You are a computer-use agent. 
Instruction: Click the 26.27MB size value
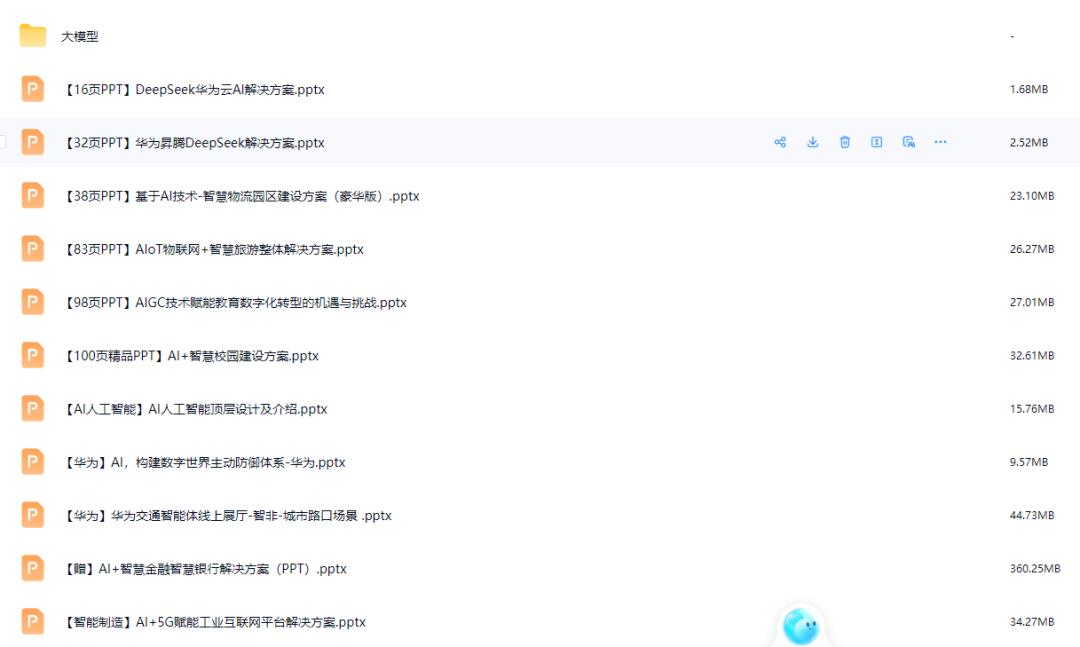point(1032,249)
